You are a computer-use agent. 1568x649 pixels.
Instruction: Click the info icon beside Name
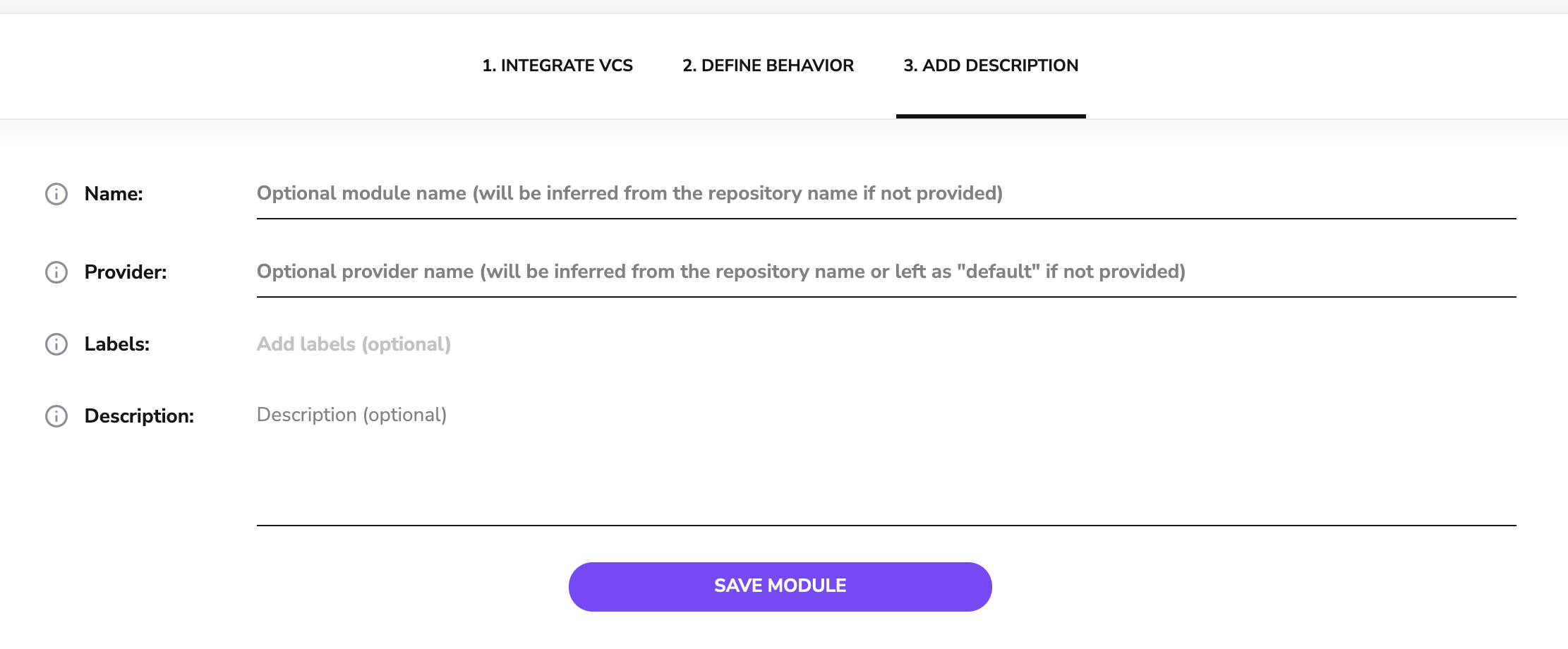[x=56, y=194]
